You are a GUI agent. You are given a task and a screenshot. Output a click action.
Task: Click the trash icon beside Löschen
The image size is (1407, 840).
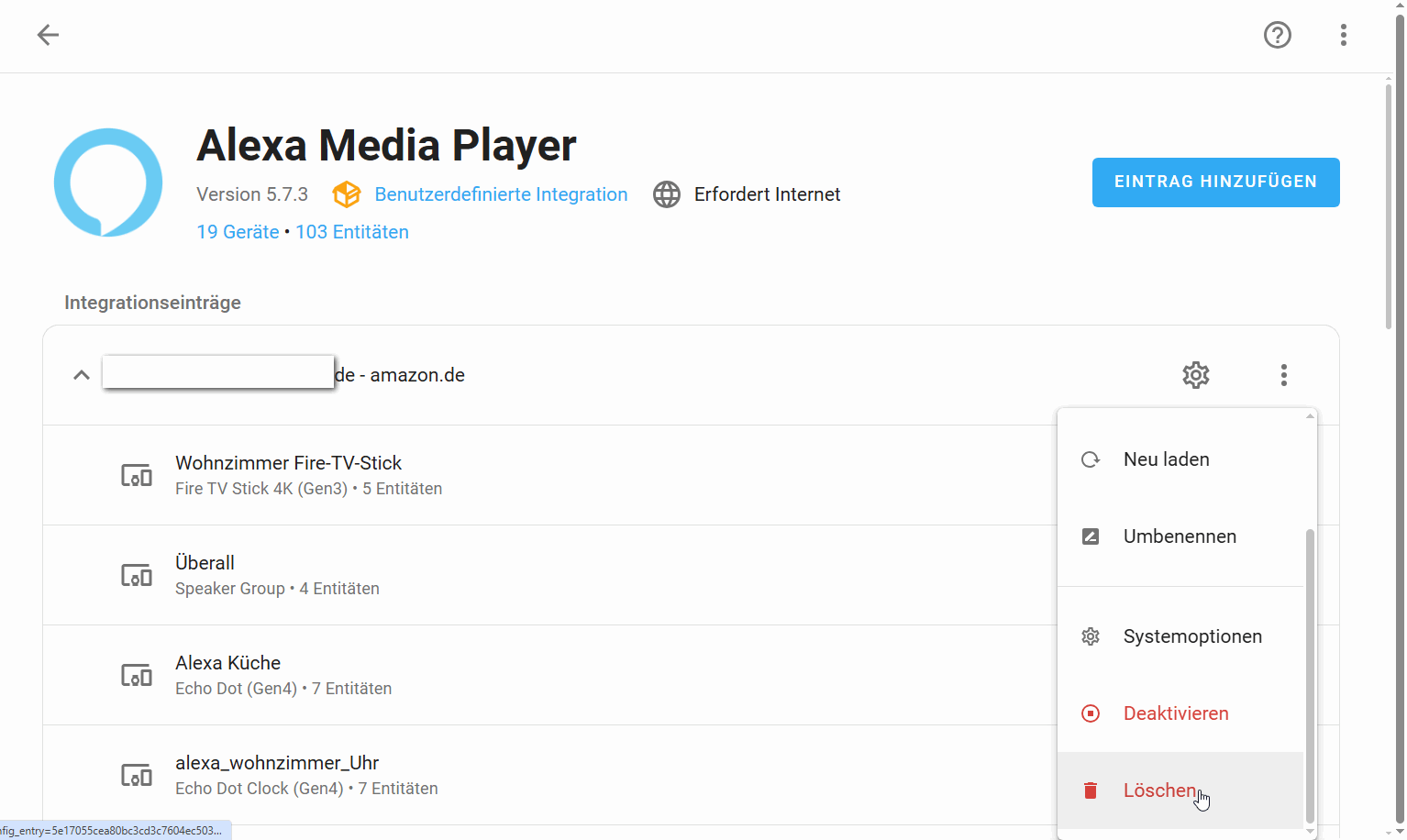1091,790
